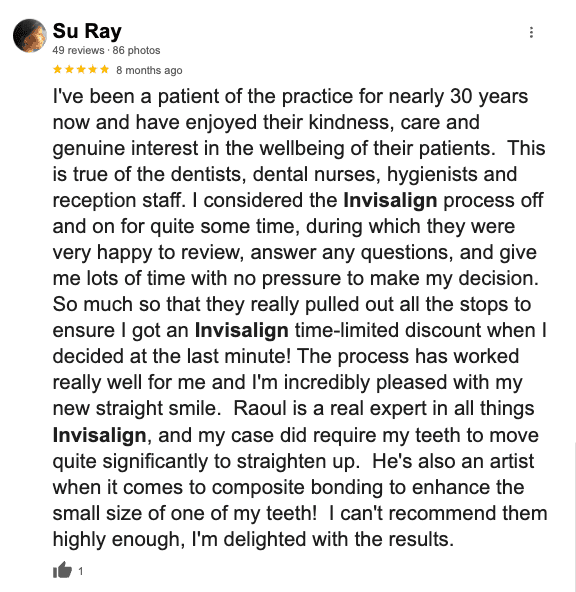Open the three-dot review options menu

pos(531,32)
